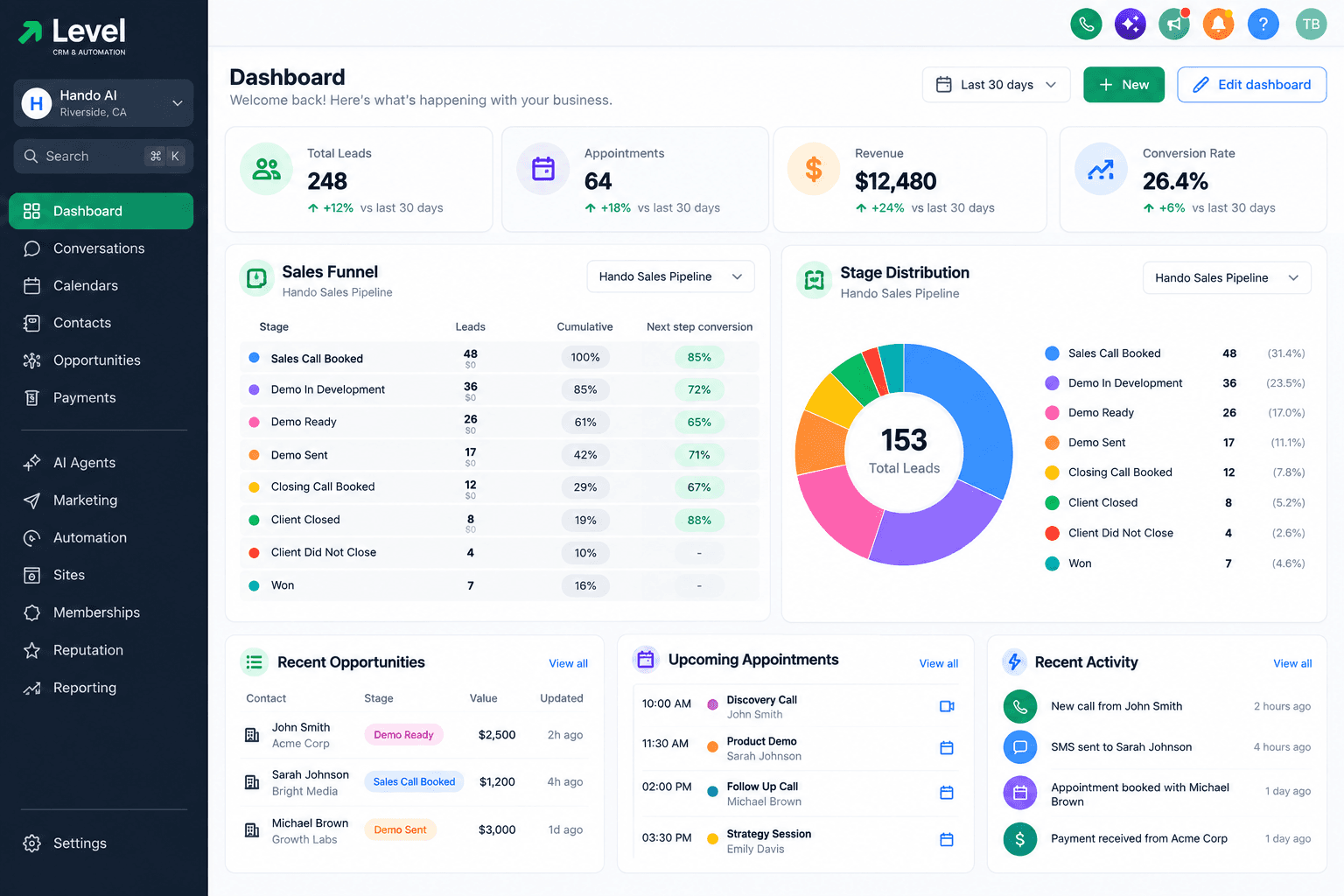Navigate to AI Agents in the sidebar
The width and height of the screenshot is (1344, 896).
[x=101, y=463]
